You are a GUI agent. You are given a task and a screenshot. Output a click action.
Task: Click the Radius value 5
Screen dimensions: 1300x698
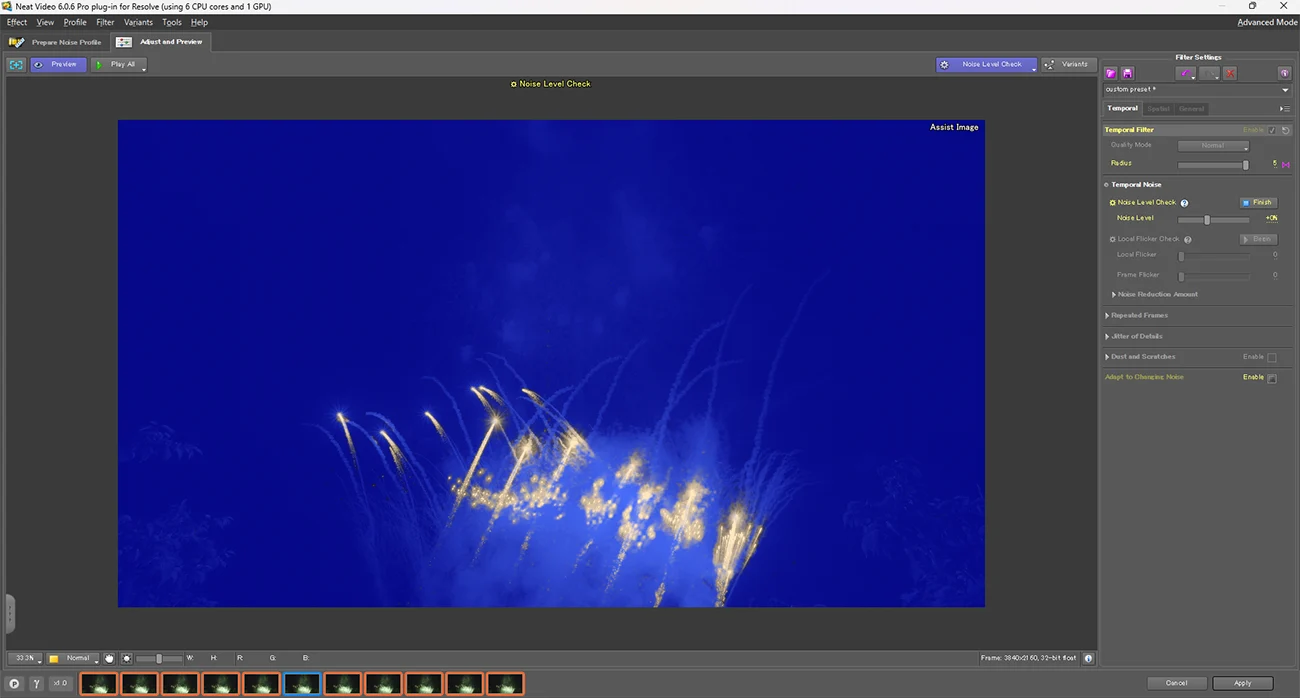pyautogui.click(x=1274, y=163)
